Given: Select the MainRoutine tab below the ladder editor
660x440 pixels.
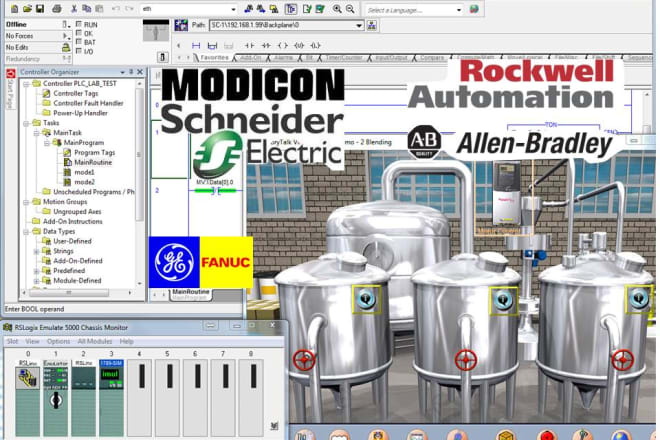Looking at the screenshot, I should [x=191, y=292].
